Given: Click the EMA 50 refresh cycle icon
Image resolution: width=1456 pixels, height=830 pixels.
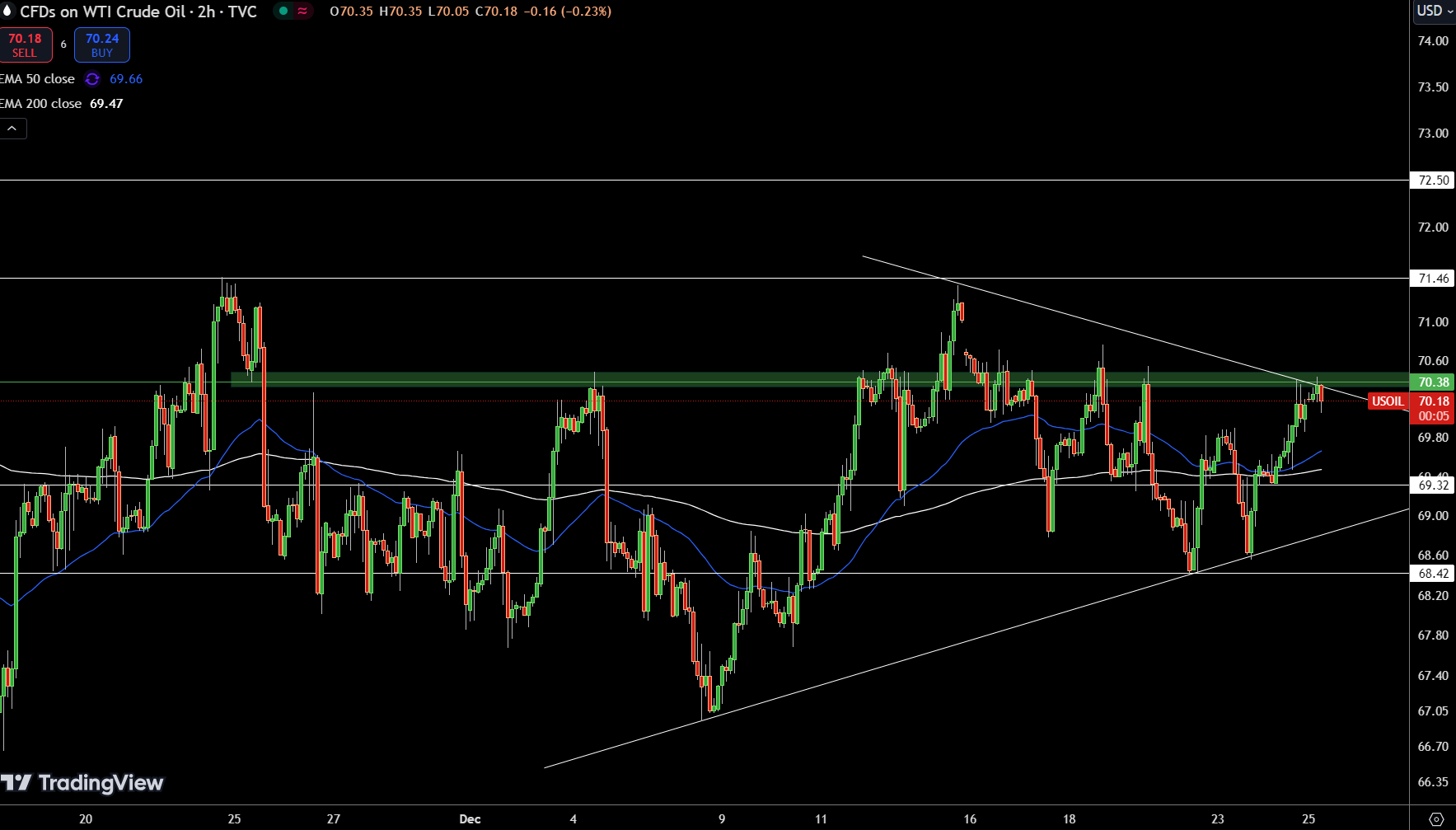Looking at the screenshot, I should pyautogui.click(x=92, y=79).
